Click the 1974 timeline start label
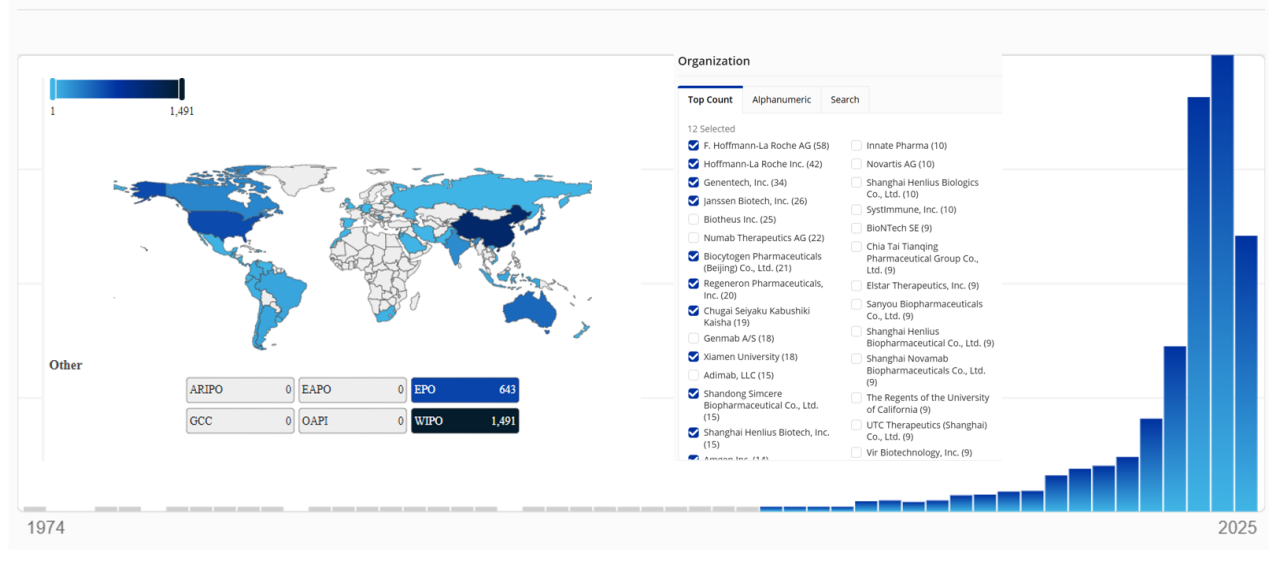The image size is (1269, 561). pyautogui.click(x=45, y=527)
